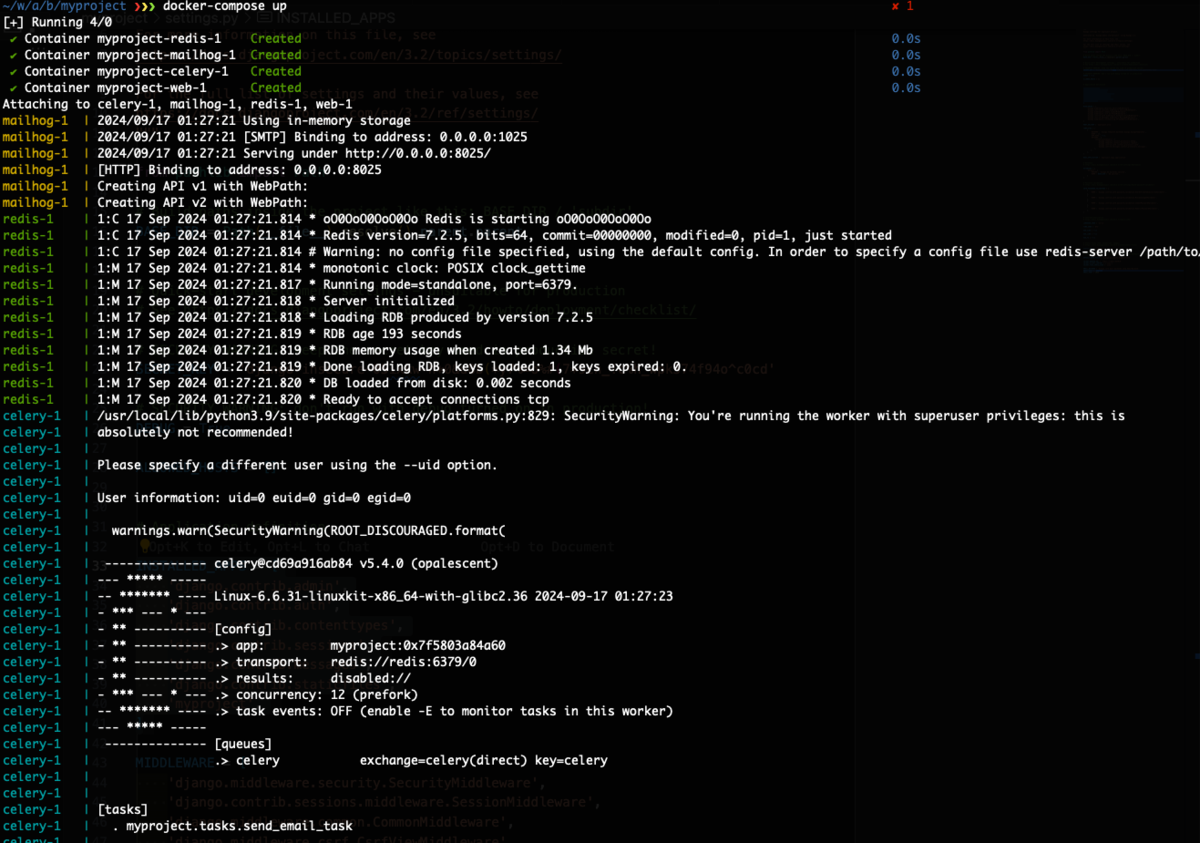
Task: Click the green checkmark beside myproject-web-1
Action: pyautogui.click(x=13, y=88)
